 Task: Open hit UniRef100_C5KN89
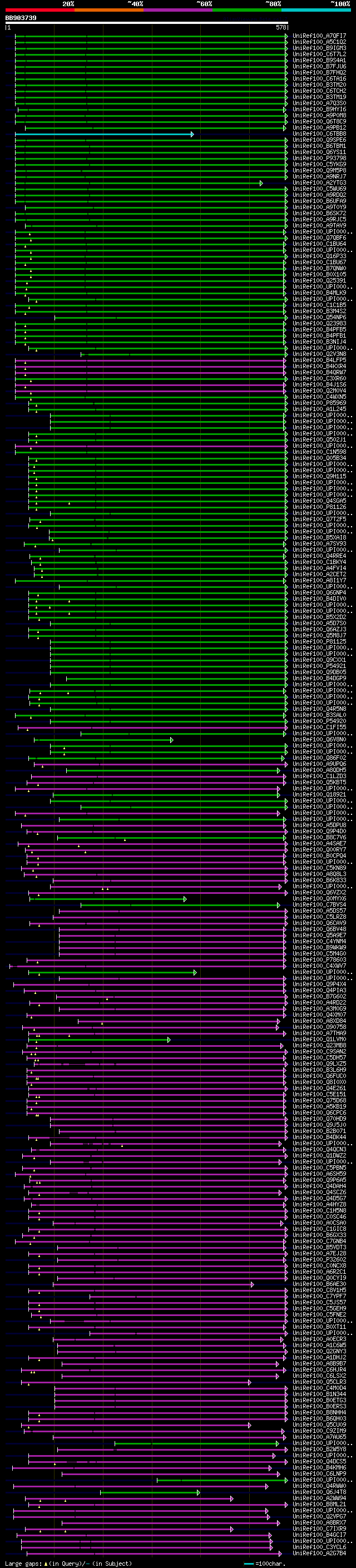point(319,868)
